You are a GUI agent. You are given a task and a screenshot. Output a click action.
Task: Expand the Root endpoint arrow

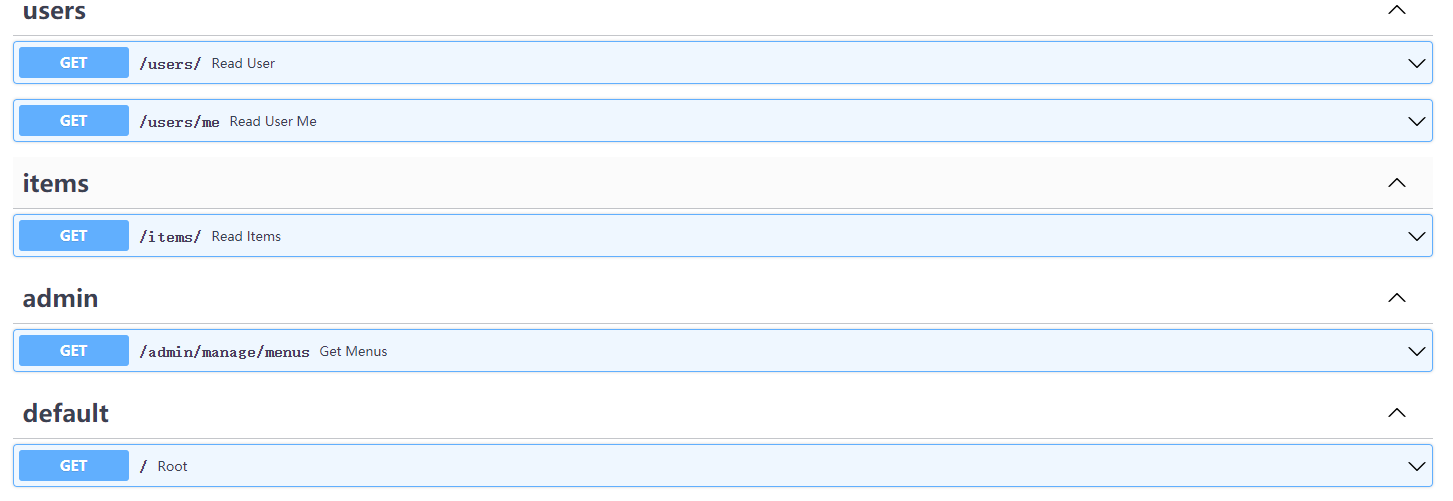(1416, 466)
